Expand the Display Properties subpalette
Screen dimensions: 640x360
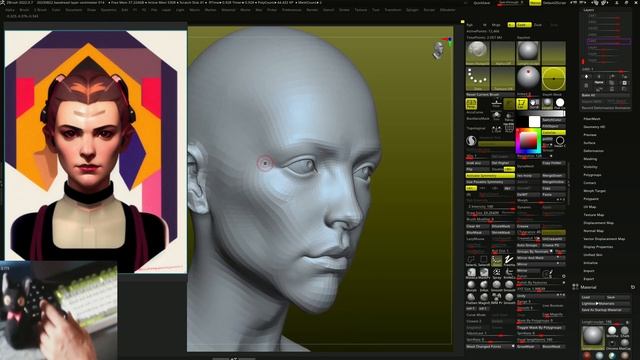(598, 247)
